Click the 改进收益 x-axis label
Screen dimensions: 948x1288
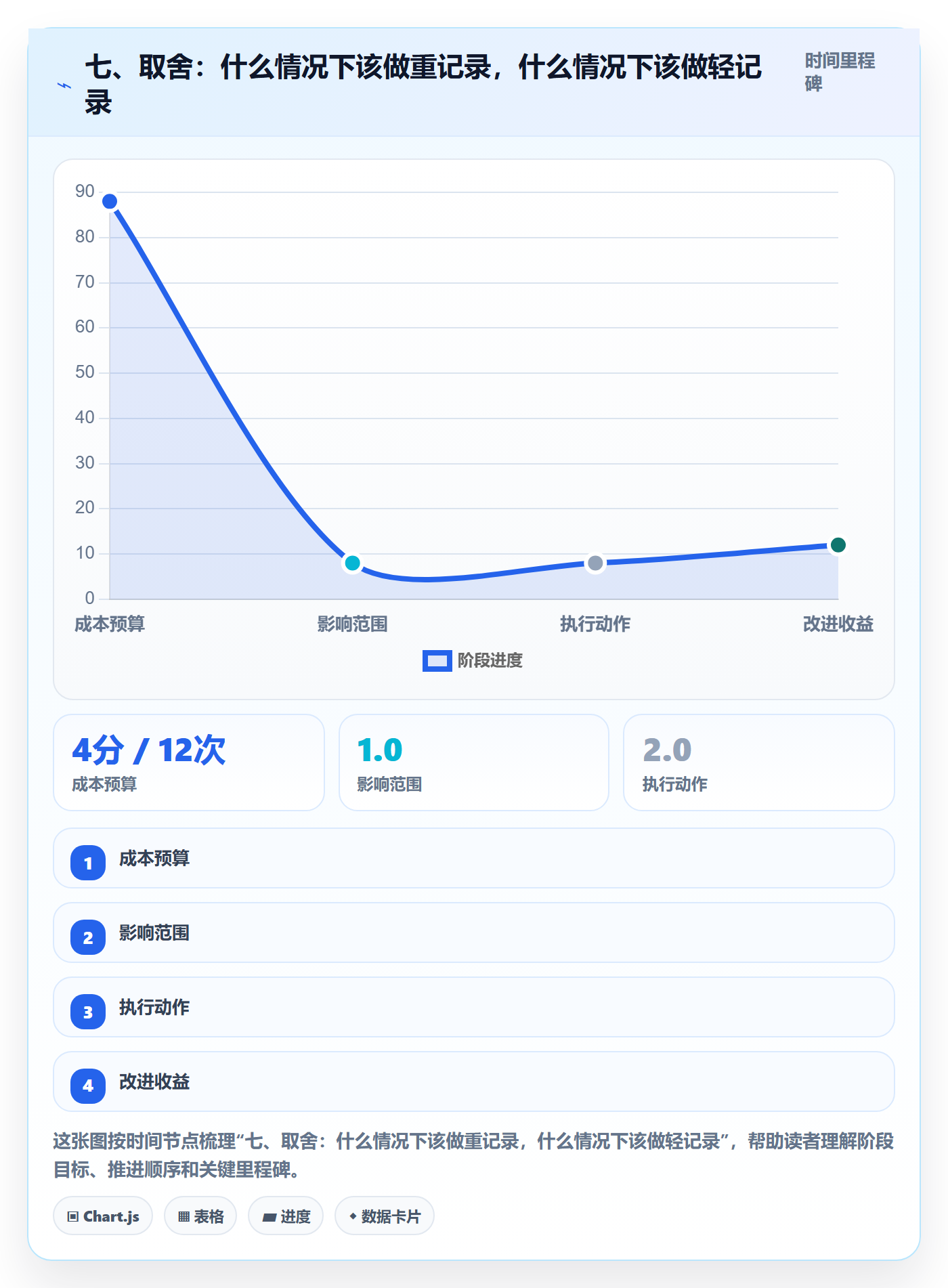tap(838, 624)
